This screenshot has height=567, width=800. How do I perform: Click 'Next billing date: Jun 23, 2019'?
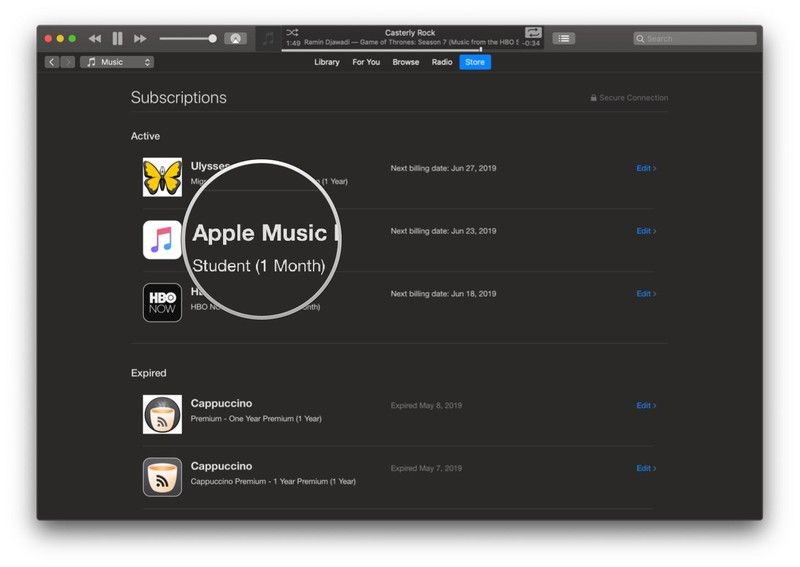click(443, 231)
